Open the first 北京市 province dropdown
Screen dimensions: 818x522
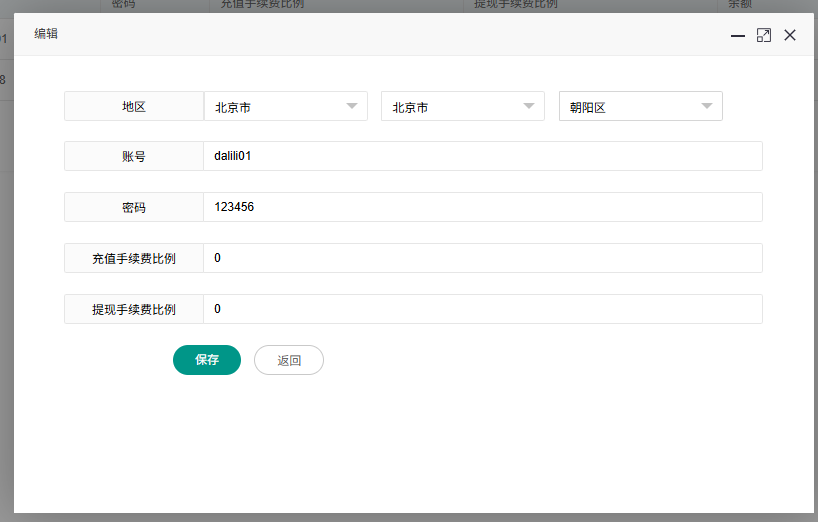(x=285, y=107)
